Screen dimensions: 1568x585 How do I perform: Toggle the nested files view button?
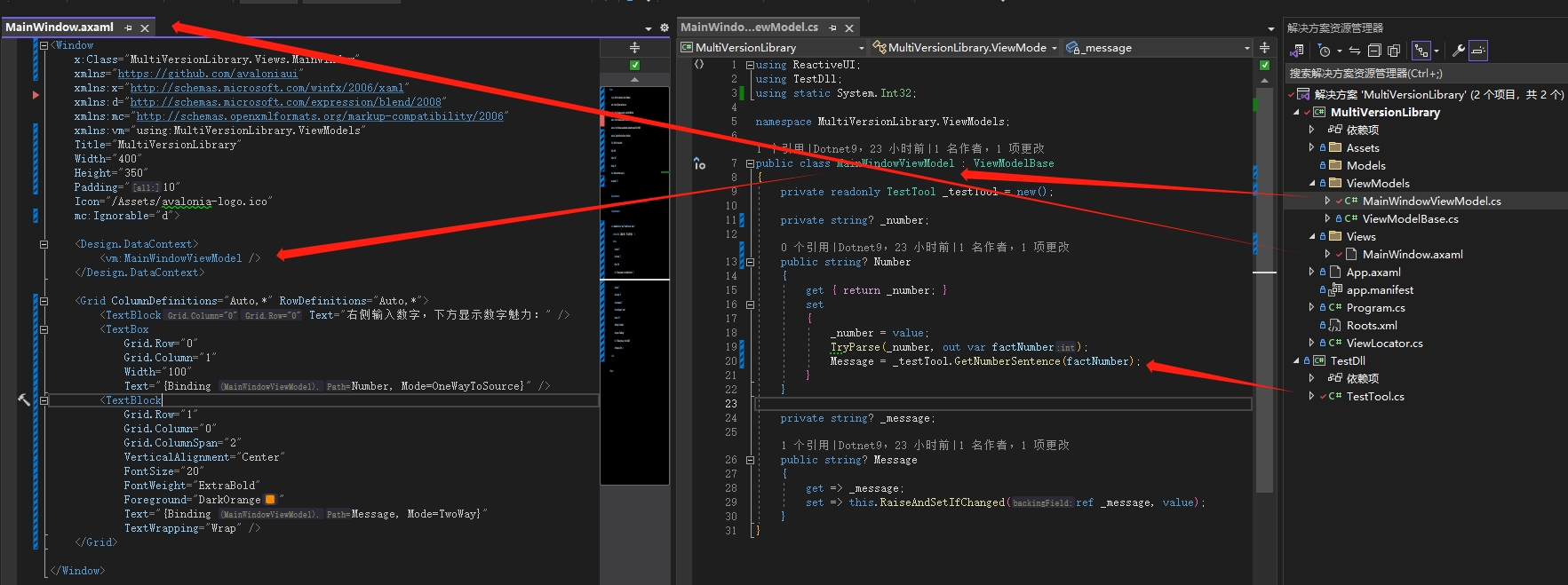click(1421, 51)
